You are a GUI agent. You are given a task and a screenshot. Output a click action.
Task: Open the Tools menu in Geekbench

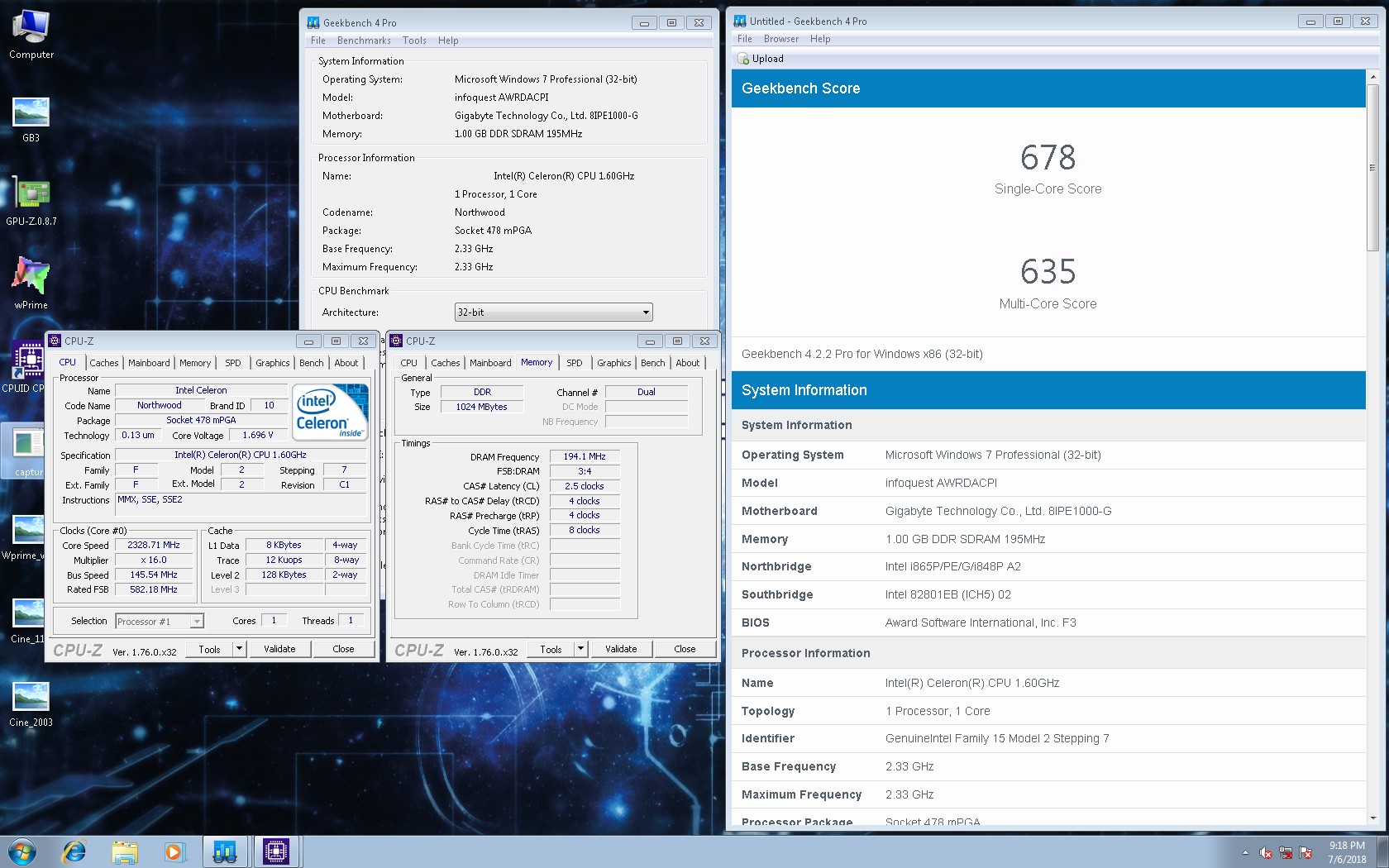point(414,41)
